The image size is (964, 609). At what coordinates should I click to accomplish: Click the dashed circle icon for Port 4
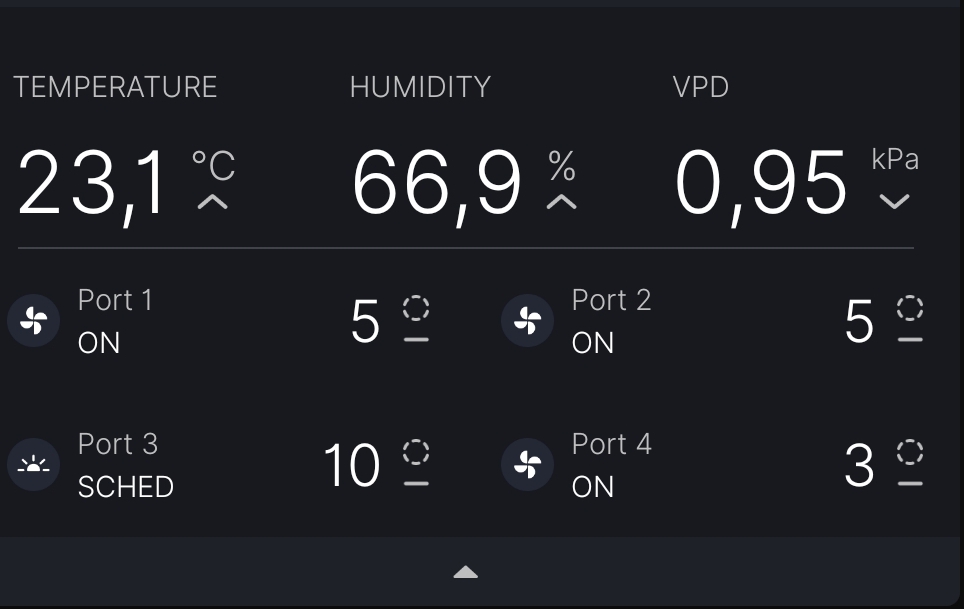pos(910,452)
